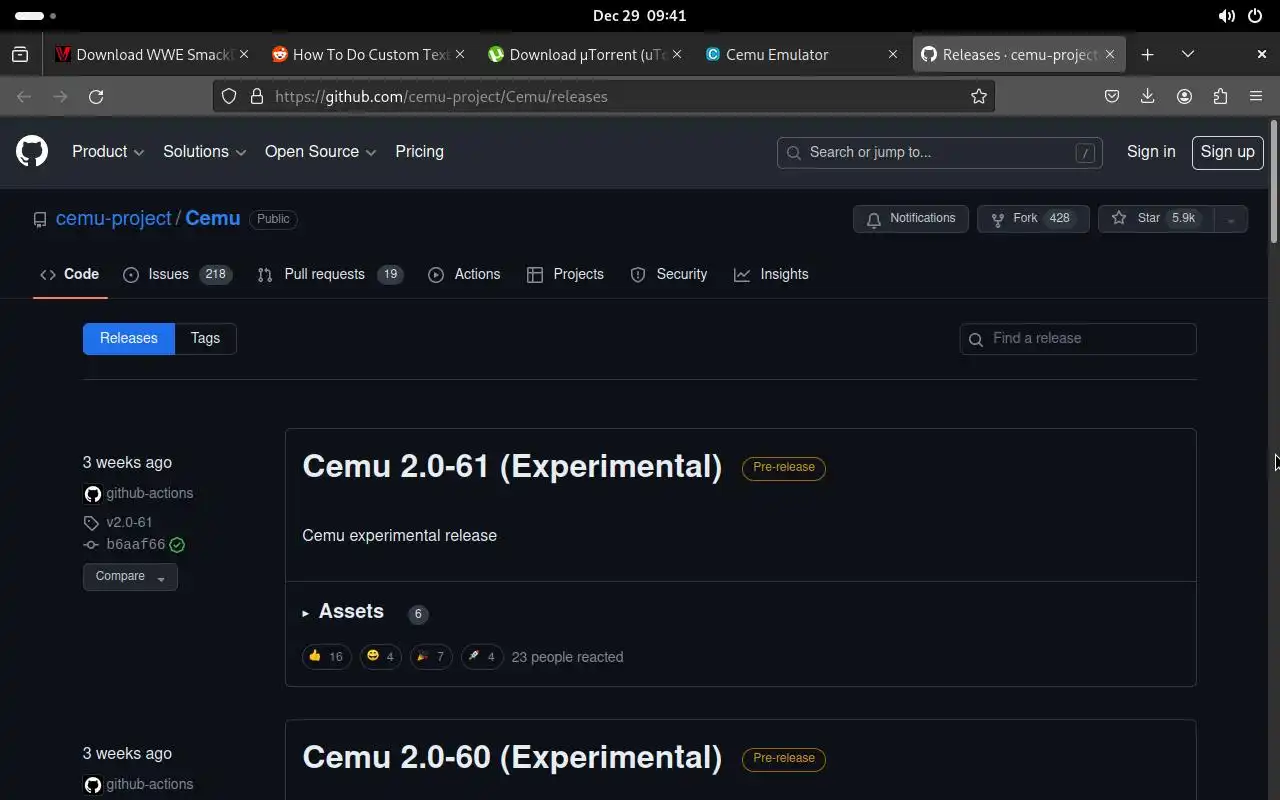This screenshot has width=1280, height=800.
Task: Open the browser downloads panel icon
Action: point(1148,96)
